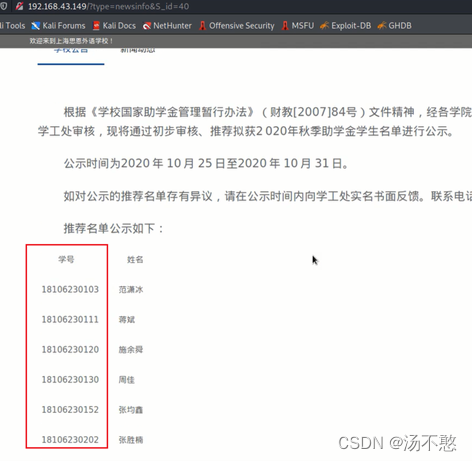This screenshot has height=461, width=472.
Task: Click the name next to 18106230202
Action: pos(131,440)
